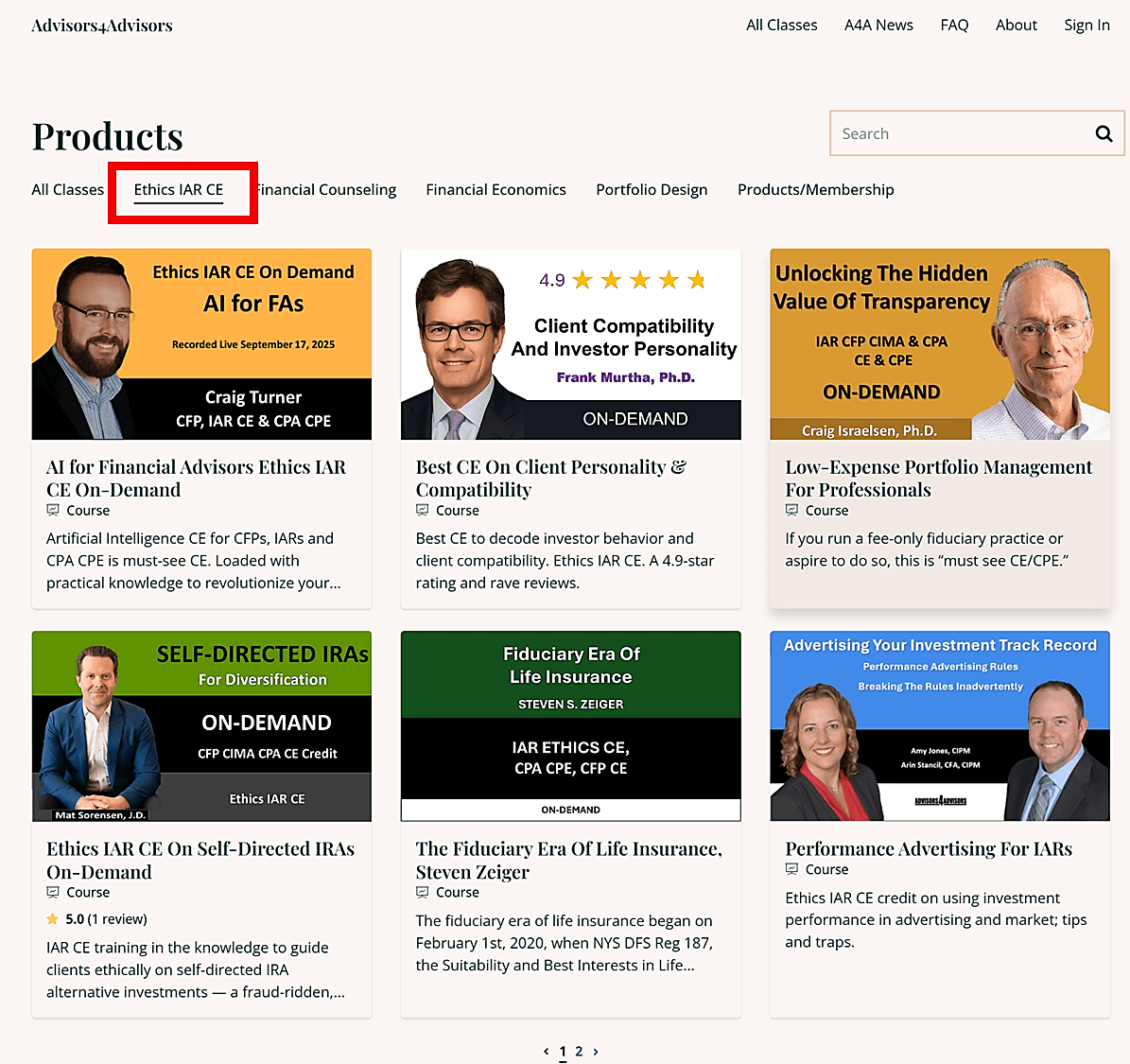Screen dimensions: 1130x1064
Task: Go to the FAQ page
Action: point(954,26)
